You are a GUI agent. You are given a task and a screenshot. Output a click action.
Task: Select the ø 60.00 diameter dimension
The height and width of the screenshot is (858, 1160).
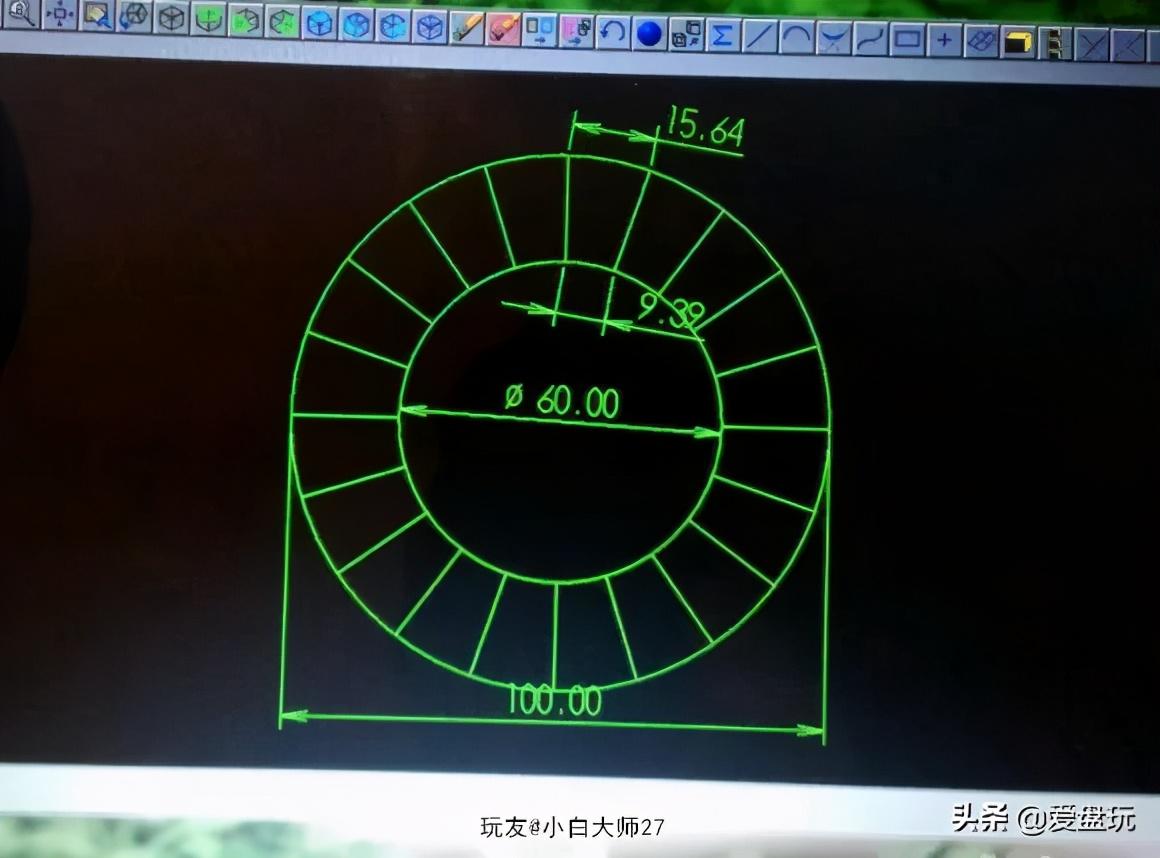point(562,400)
